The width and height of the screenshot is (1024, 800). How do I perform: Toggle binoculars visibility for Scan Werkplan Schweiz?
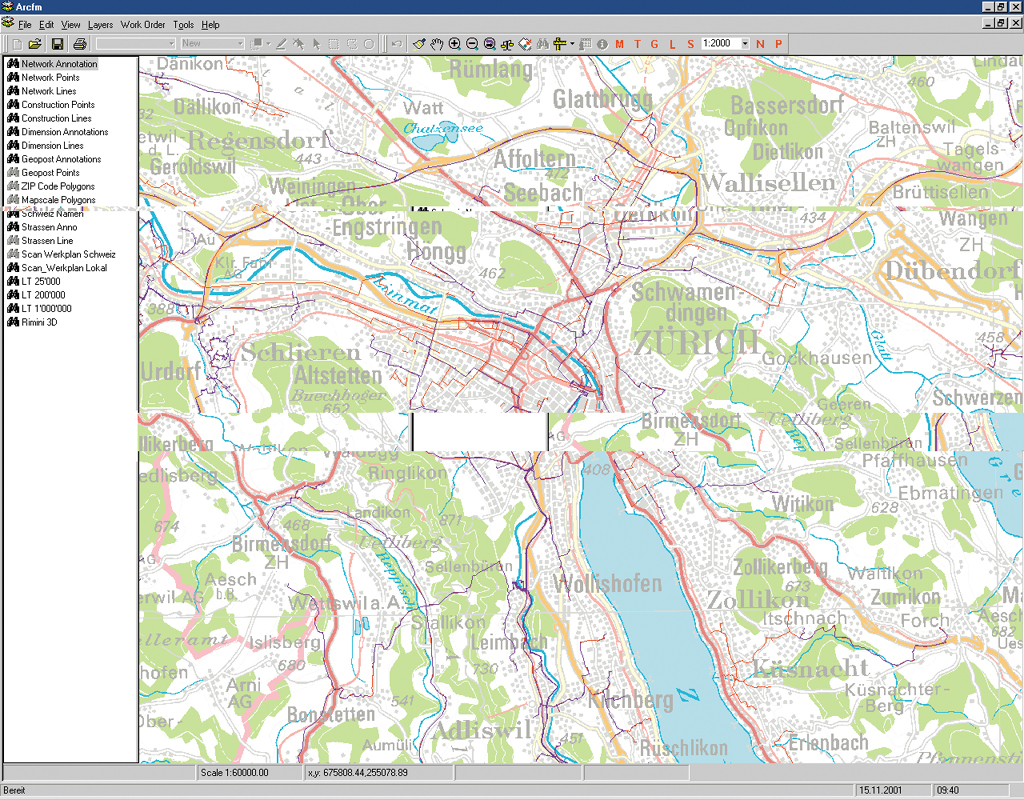click(x=12, y=254)
